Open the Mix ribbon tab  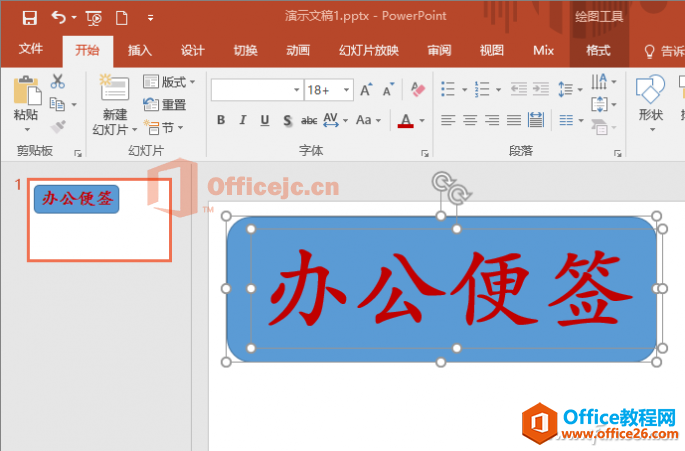point(543,51)
